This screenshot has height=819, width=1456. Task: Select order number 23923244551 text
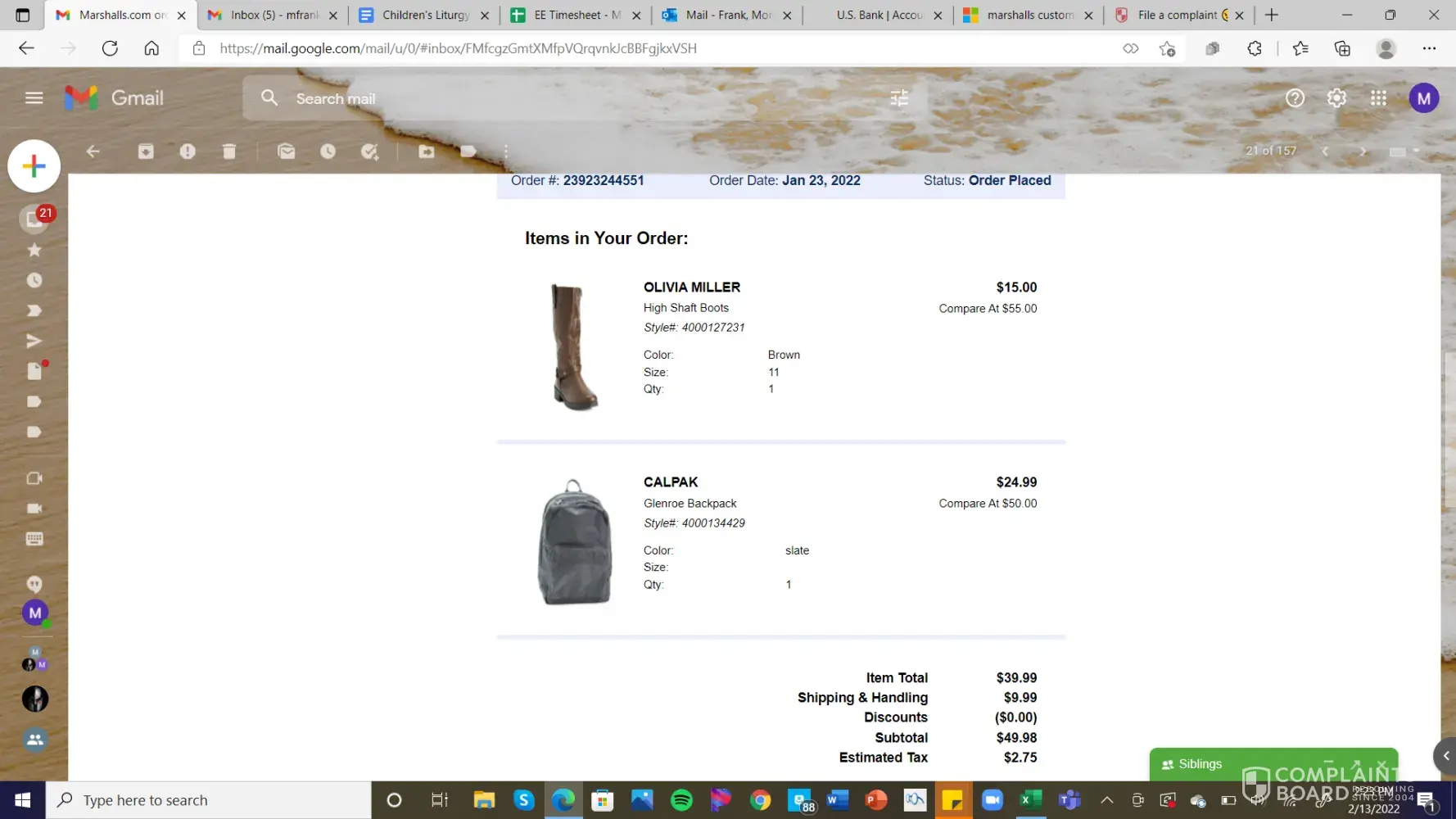tap(604, 180)
